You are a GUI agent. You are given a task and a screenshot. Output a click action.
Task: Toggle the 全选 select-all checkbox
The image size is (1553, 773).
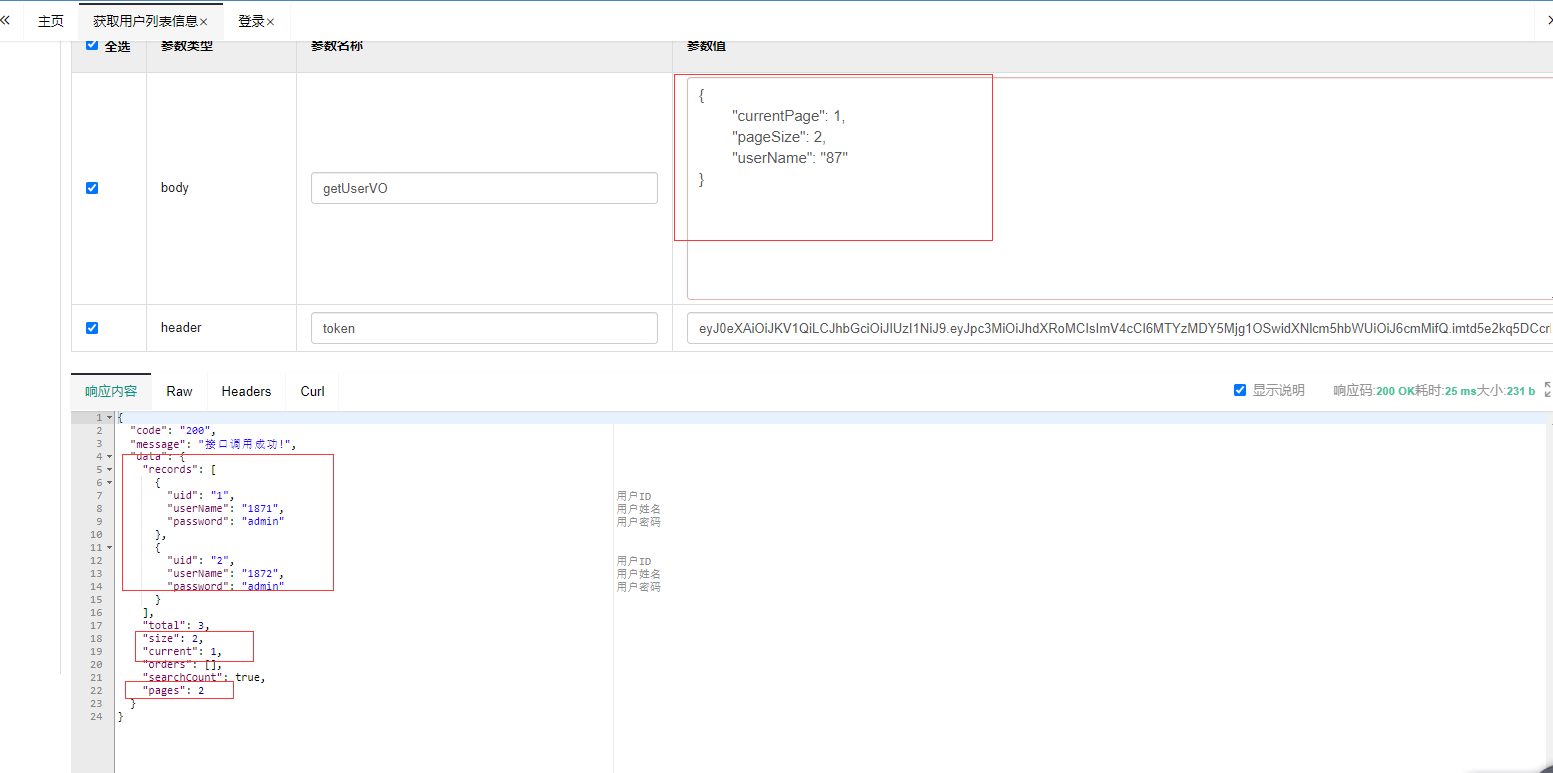click(x=92, y=45)
